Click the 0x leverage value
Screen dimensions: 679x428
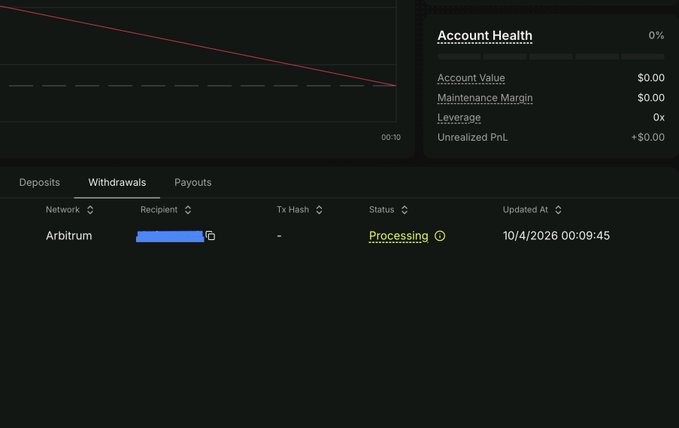pyautogui.click(x=659, y=117)
